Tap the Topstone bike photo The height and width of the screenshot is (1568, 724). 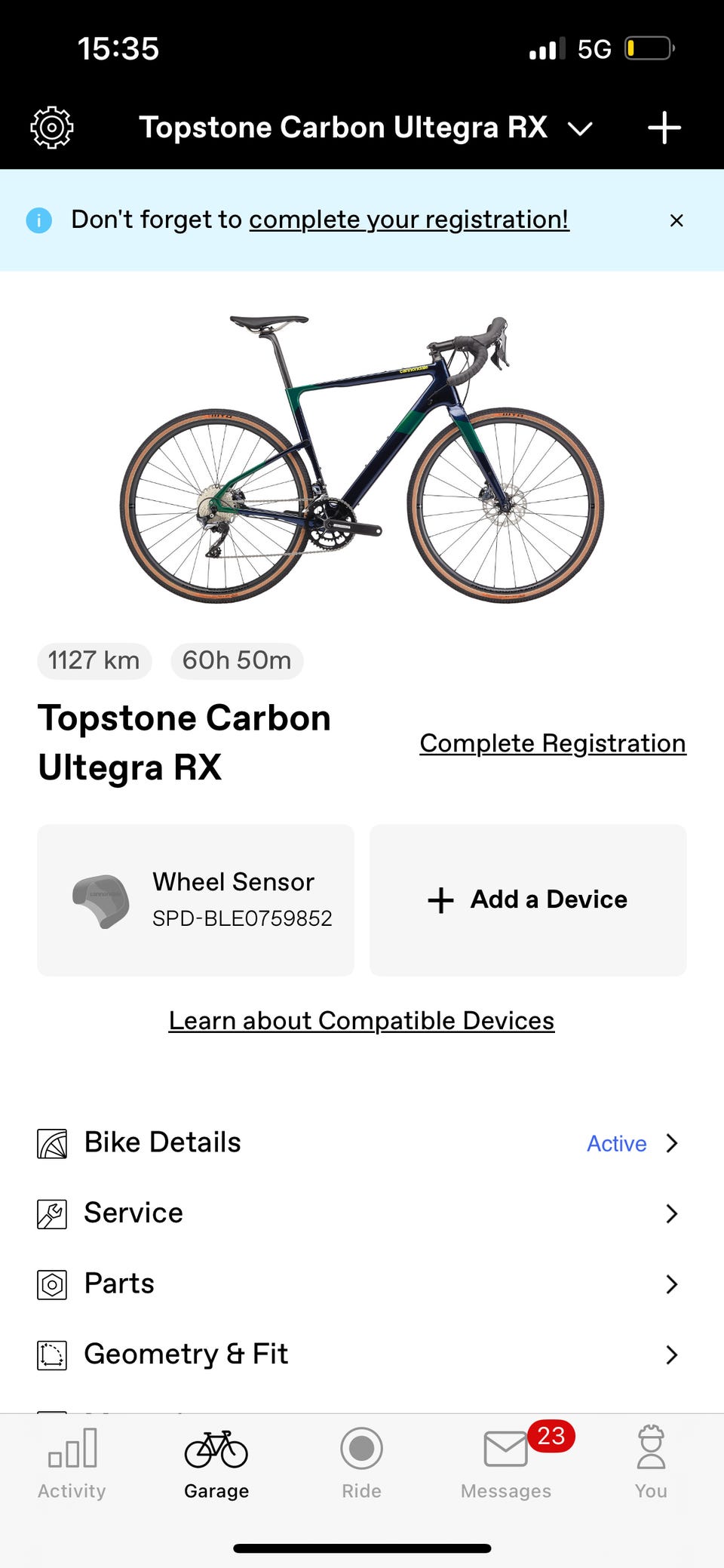click(x=362, y=458)
